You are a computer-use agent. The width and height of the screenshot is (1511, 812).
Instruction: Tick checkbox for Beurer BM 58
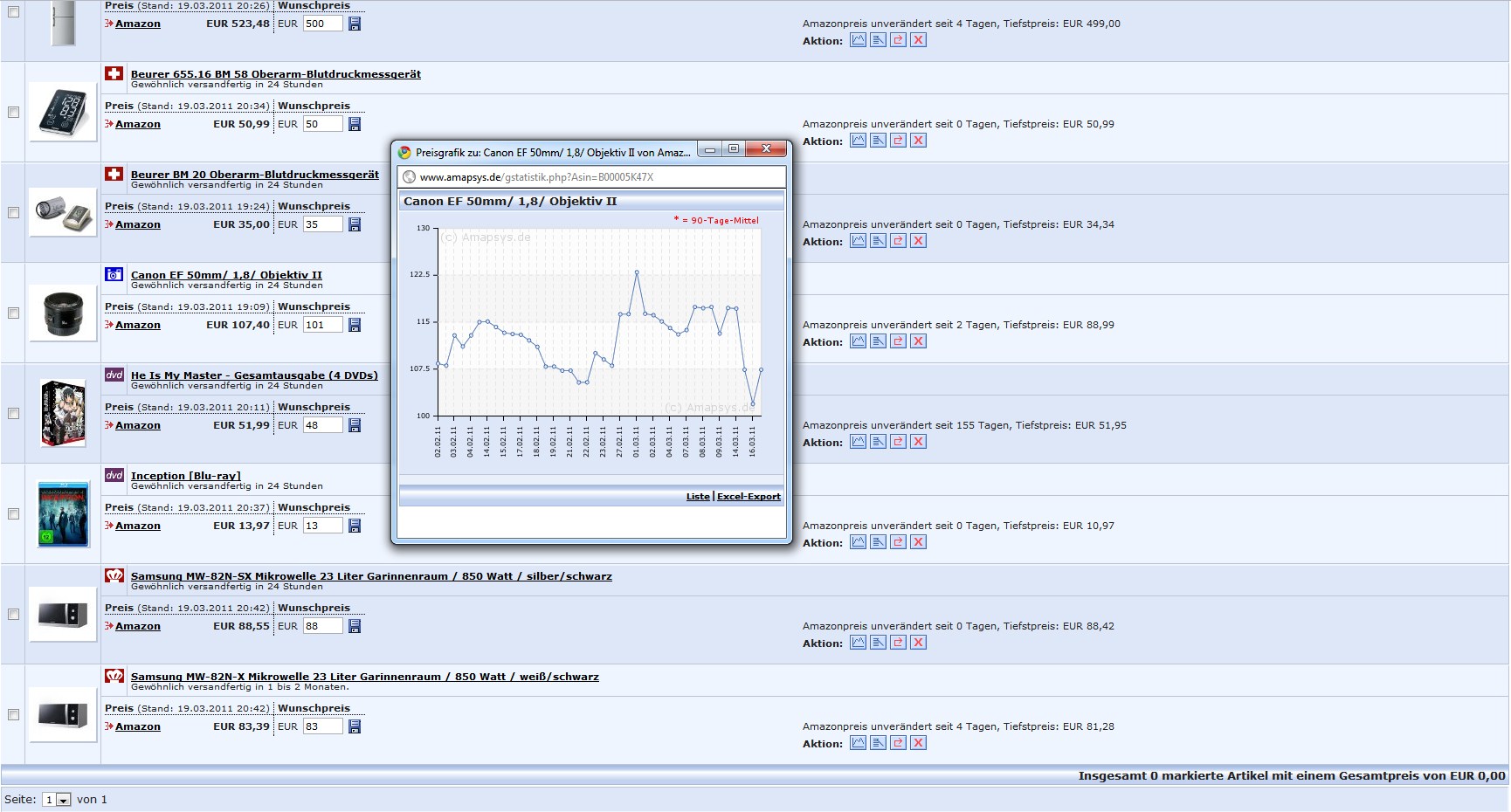13,112
